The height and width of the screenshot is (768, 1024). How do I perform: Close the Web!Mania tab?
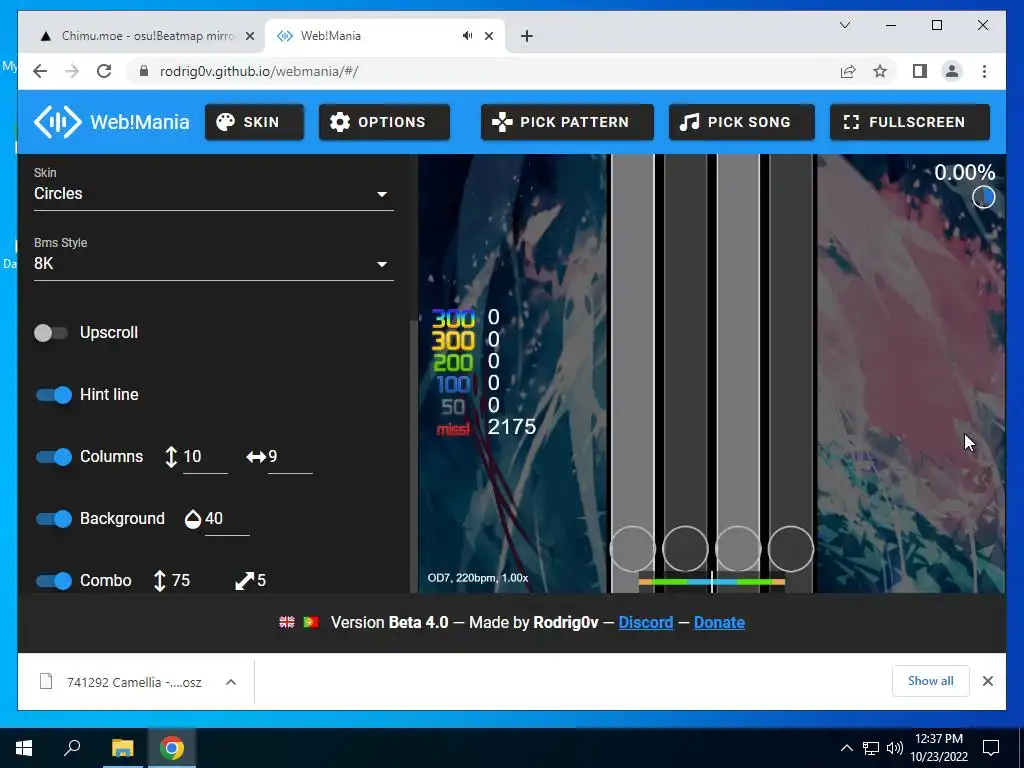(488, 36)
